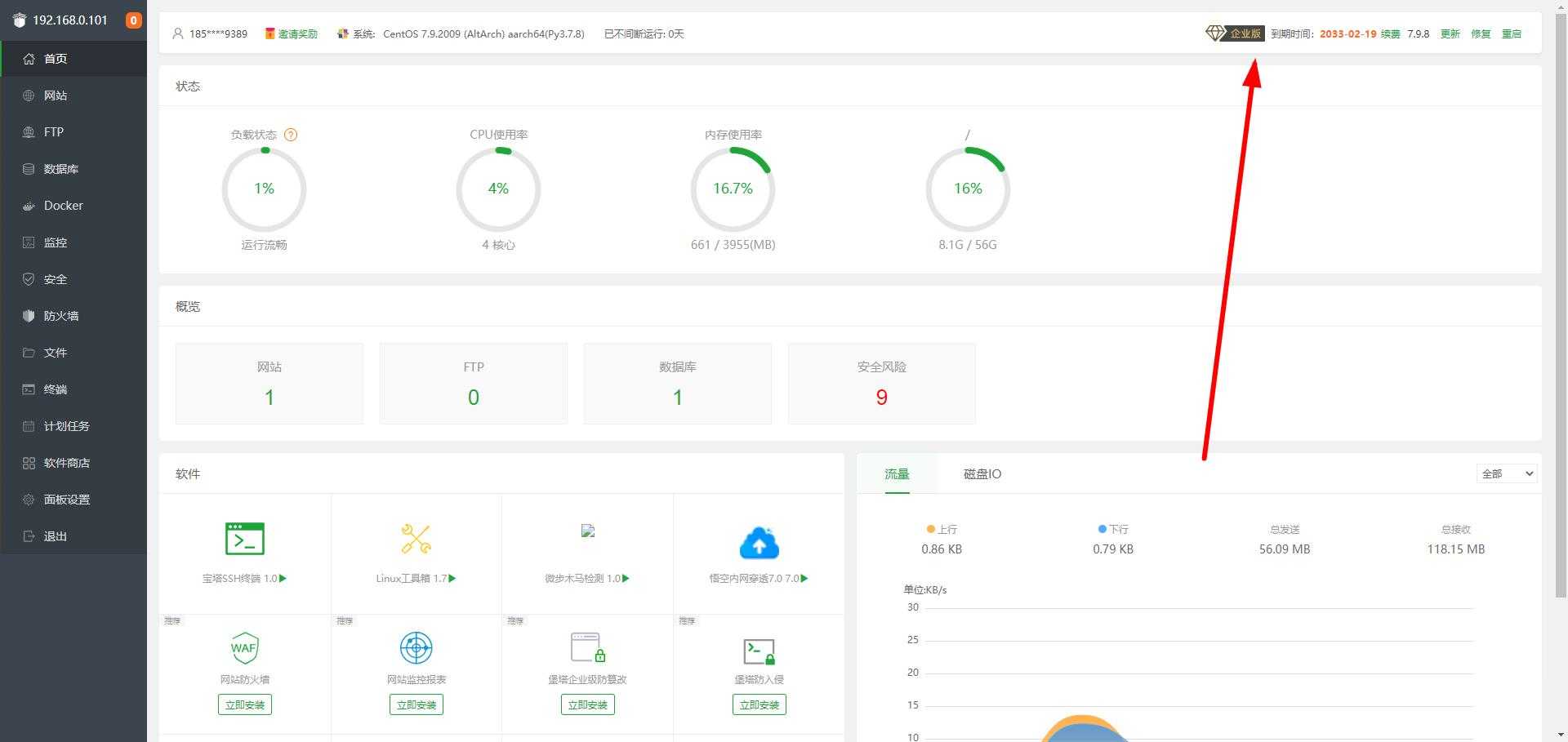Click the Linux工具箱 wrench icon
The height and width of the screenshot is (742, 1568).
coord(416,539)
